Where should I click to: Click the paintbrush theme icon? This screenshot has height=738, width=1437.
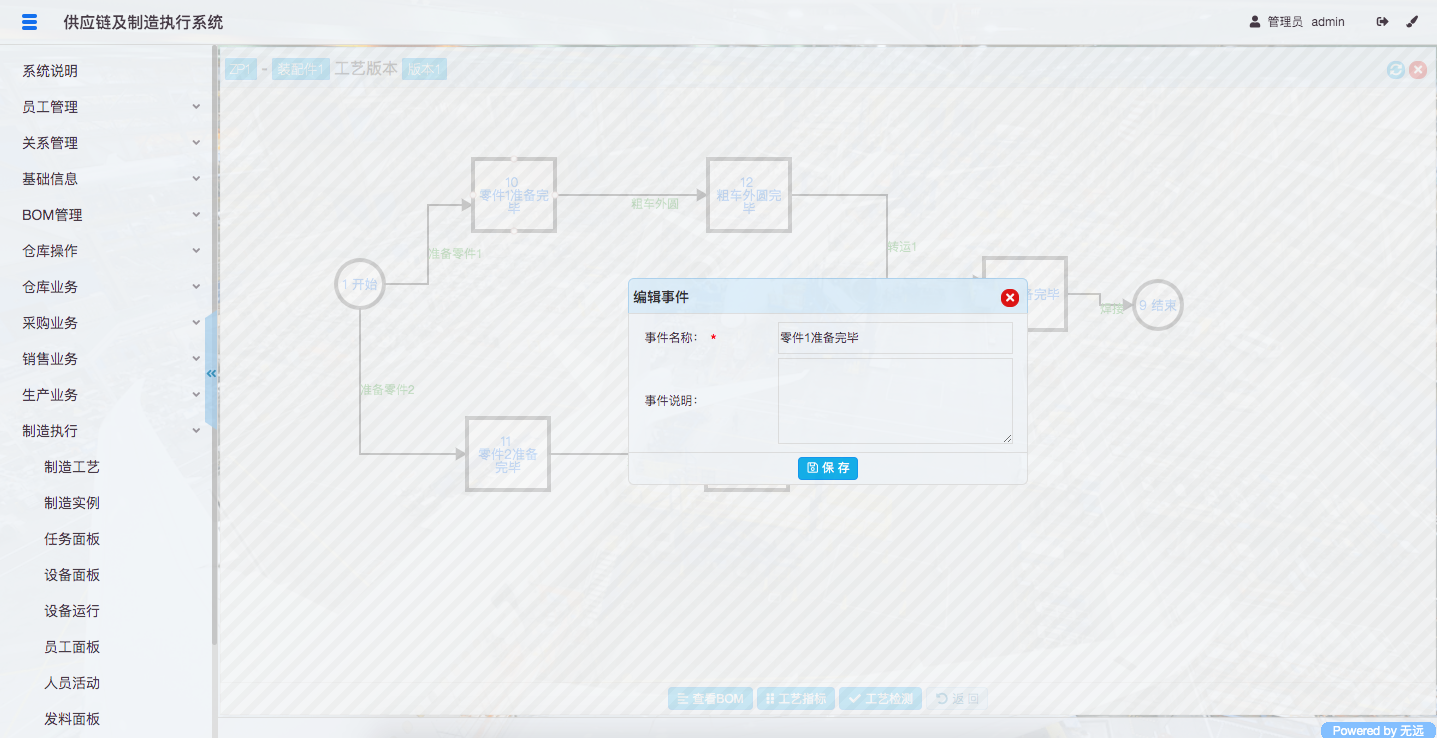pos(1412,22)
